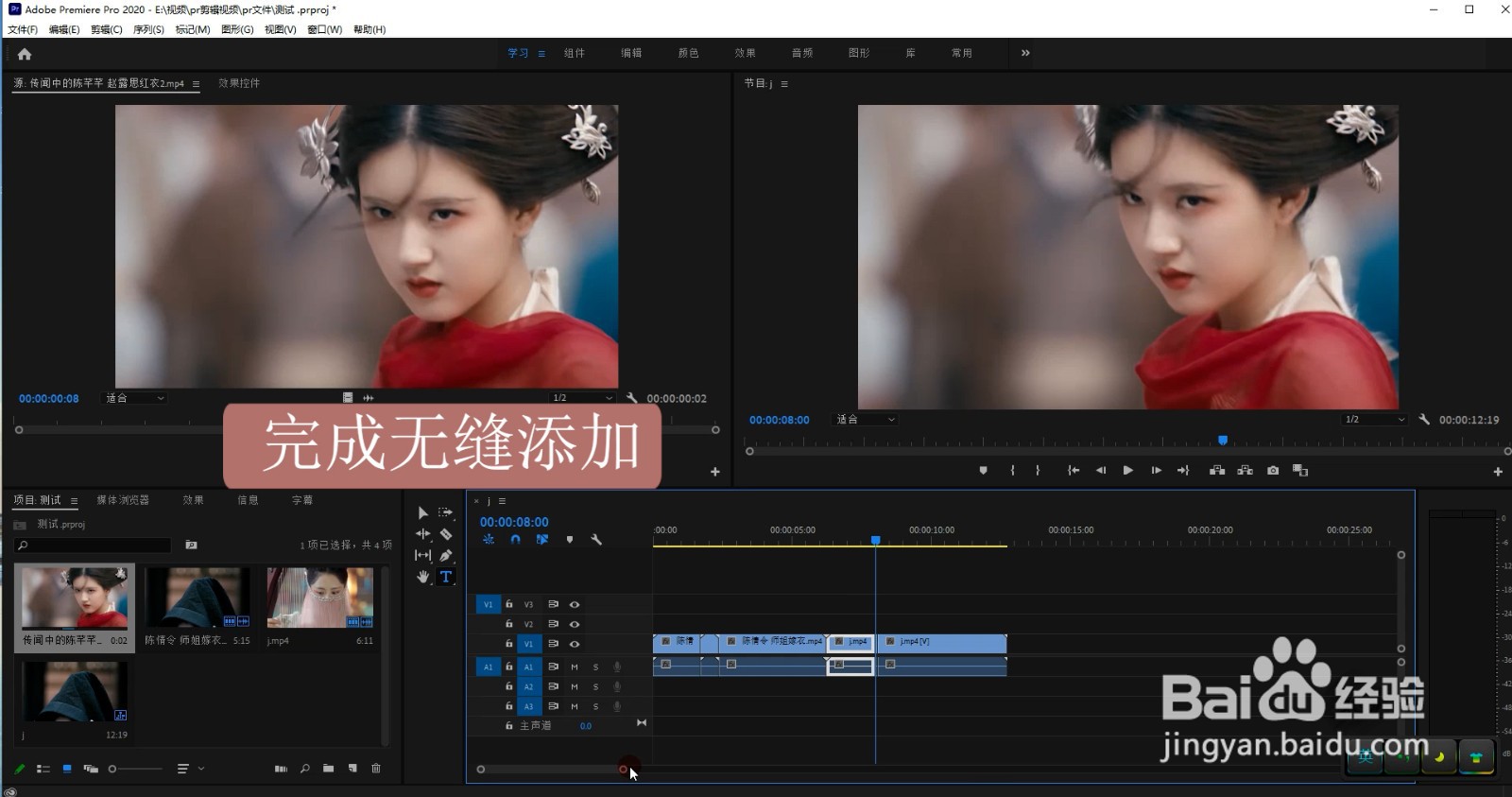The image size is (1512, 797).
Task: Select the Pen tool
Action: coord(446,555)
